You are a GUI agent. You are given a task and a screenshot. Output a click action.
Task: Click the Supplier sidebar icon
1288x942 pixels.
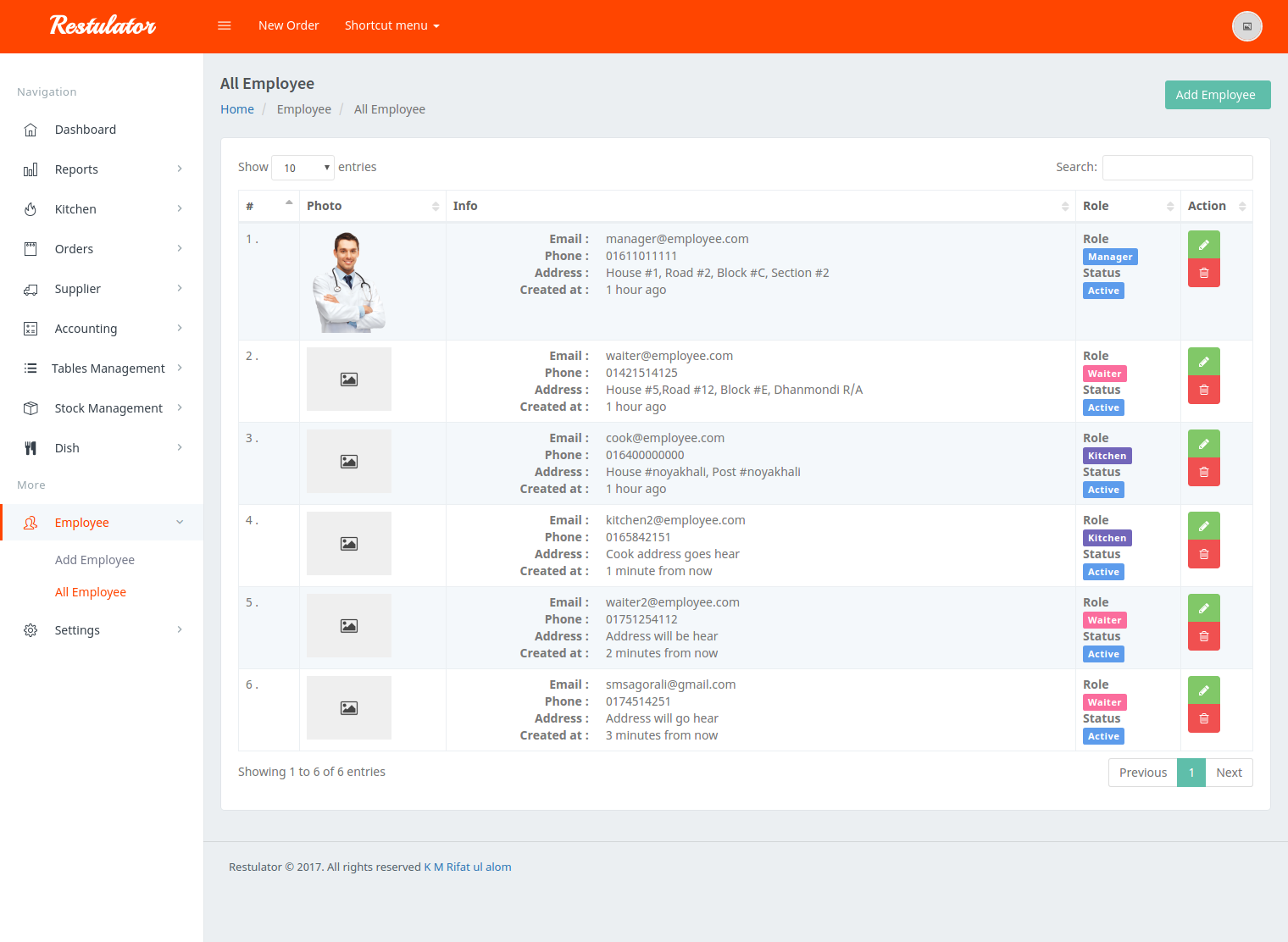31,288
